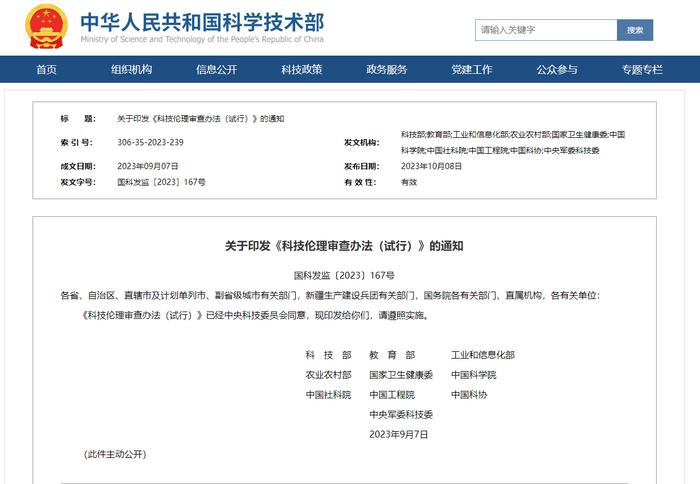Viewport: 700px width, 484px height.
Task: Click the signatory 中国社科院
Action: point(328,395)
